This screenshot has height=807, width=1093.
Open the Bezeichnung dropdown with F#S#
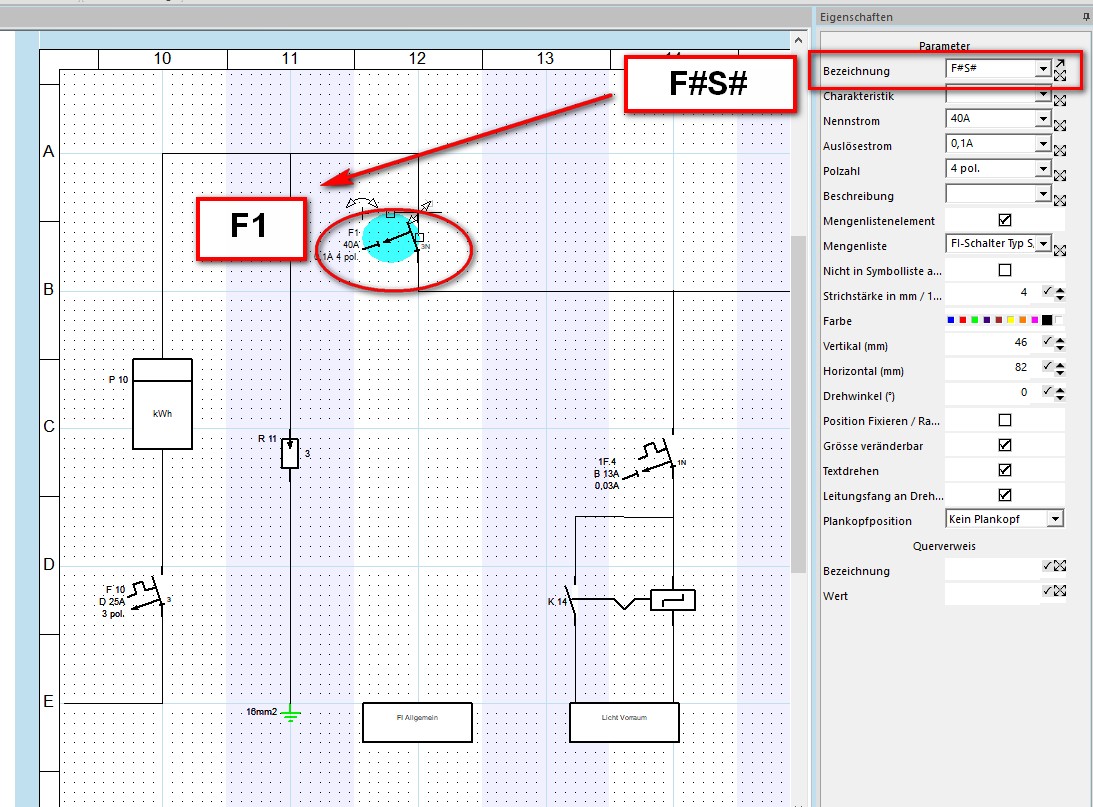(x=1043, y=69)
